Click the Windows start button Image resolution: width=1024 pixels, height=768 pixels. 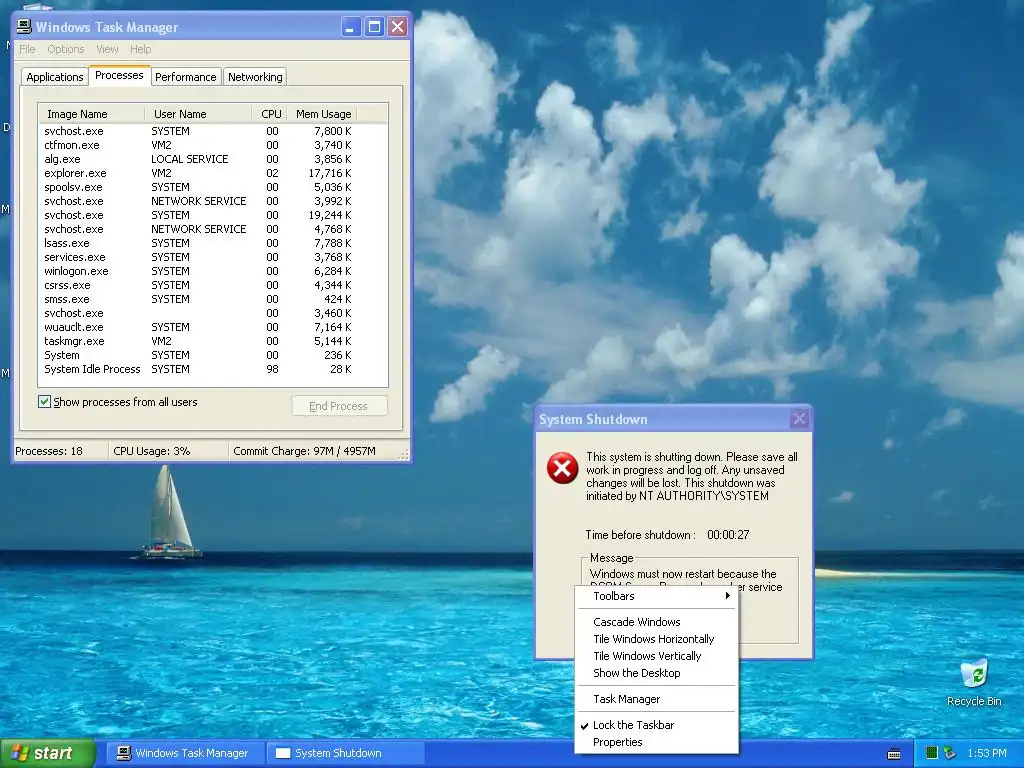tap(47, 754)
